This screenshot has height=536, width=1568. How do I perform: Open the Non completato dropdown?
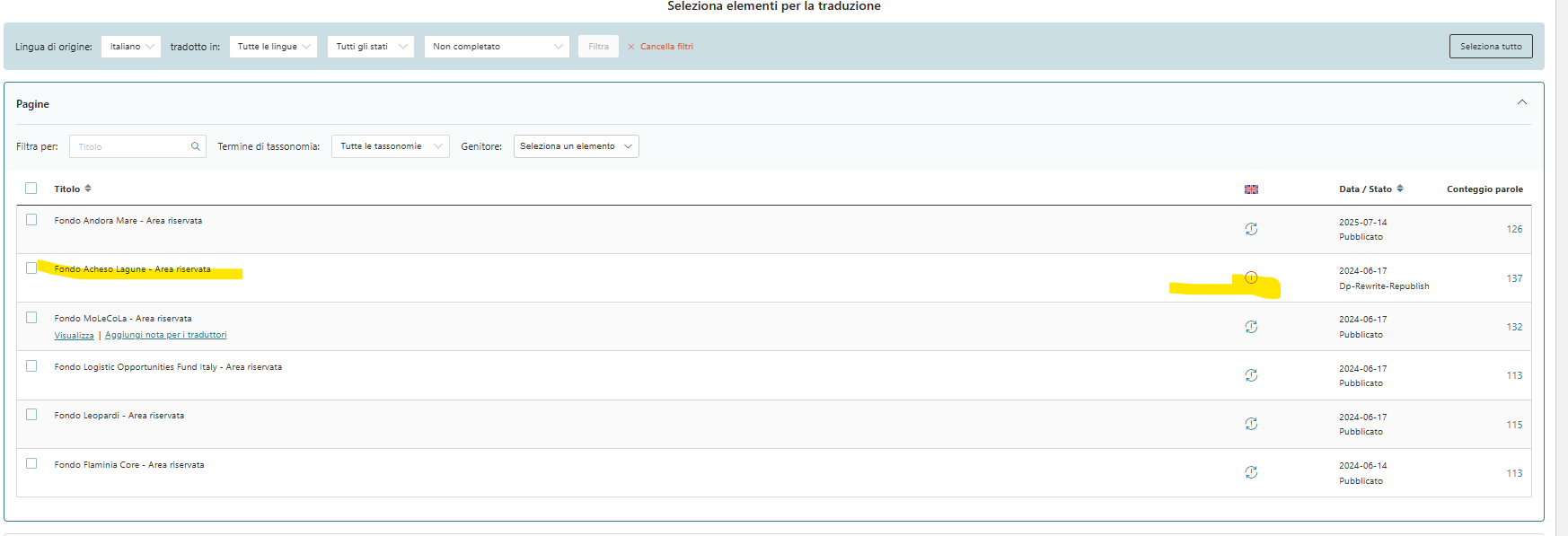497,47
